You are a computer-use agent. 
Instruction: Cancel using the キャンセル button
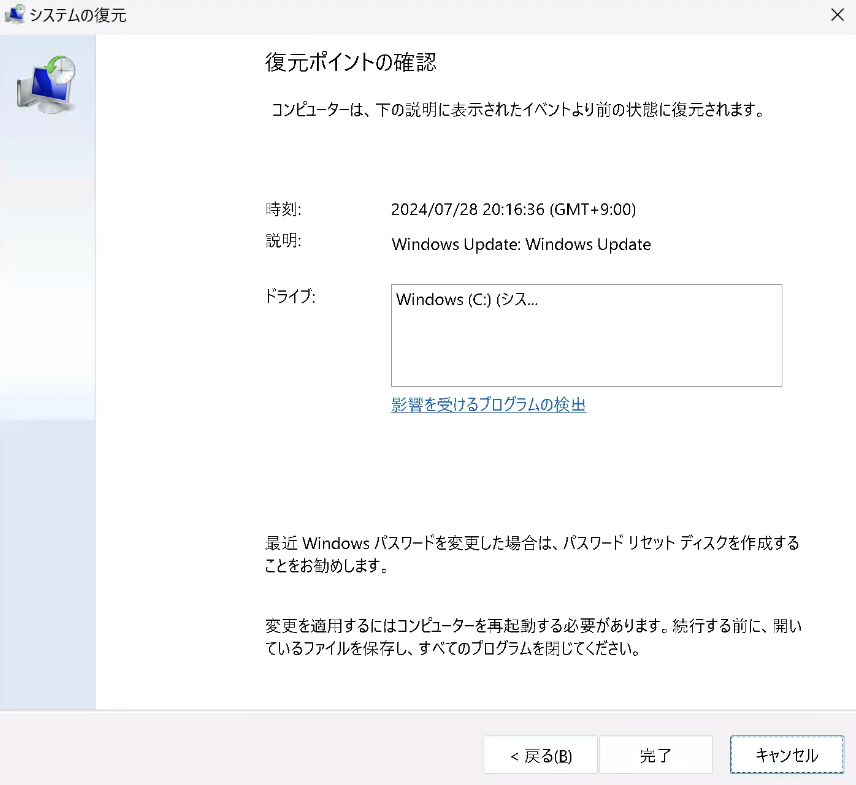[787, 754]
